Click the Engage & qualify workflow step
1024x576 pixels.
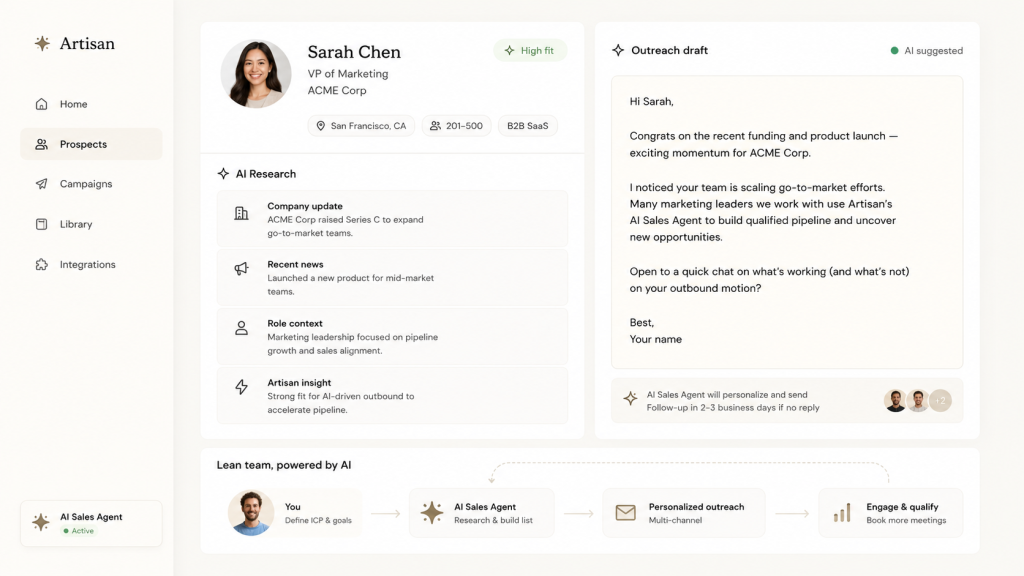coord(891,513)
